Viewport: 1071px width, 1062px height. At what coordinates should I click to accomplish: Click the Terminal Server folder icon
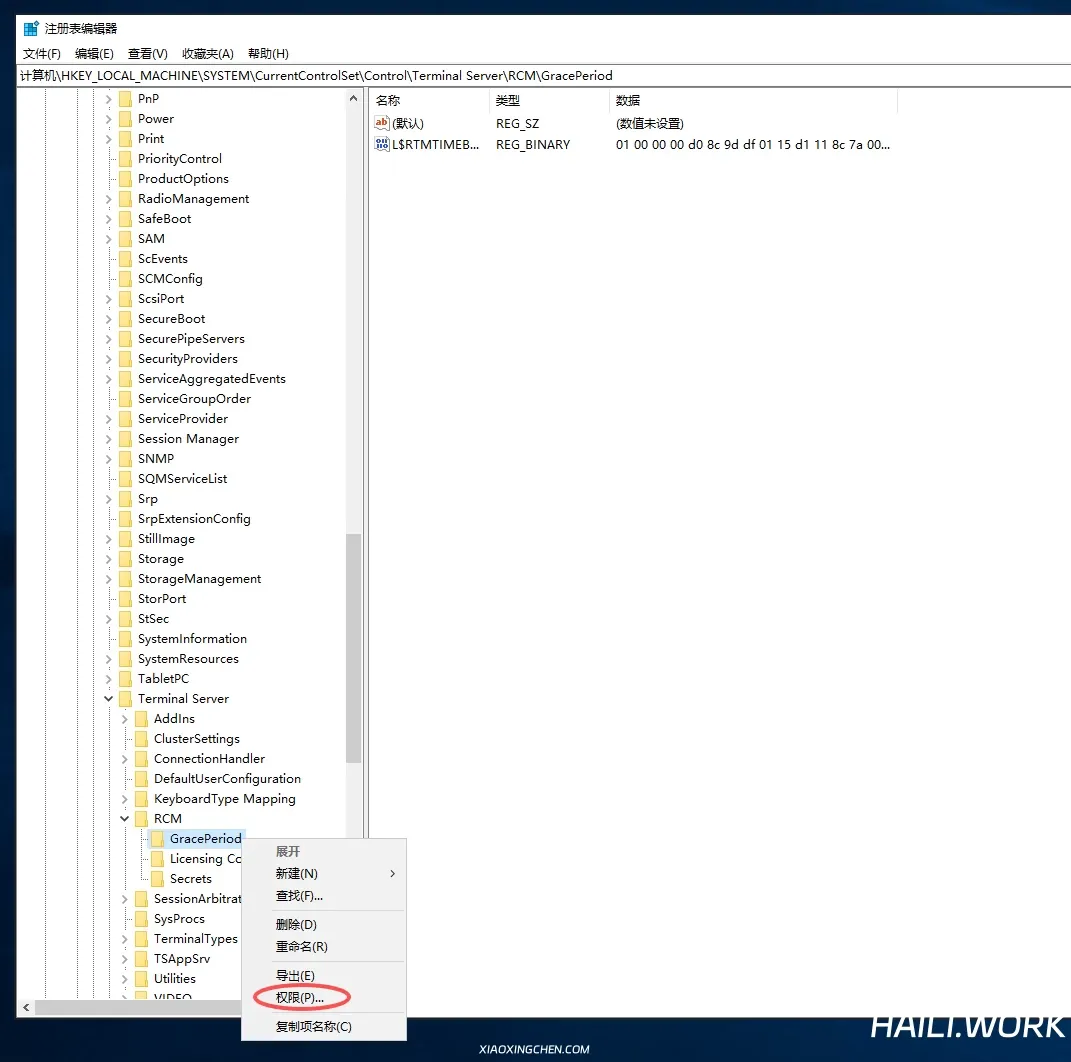pyautogui.click(x=125, y=699)
